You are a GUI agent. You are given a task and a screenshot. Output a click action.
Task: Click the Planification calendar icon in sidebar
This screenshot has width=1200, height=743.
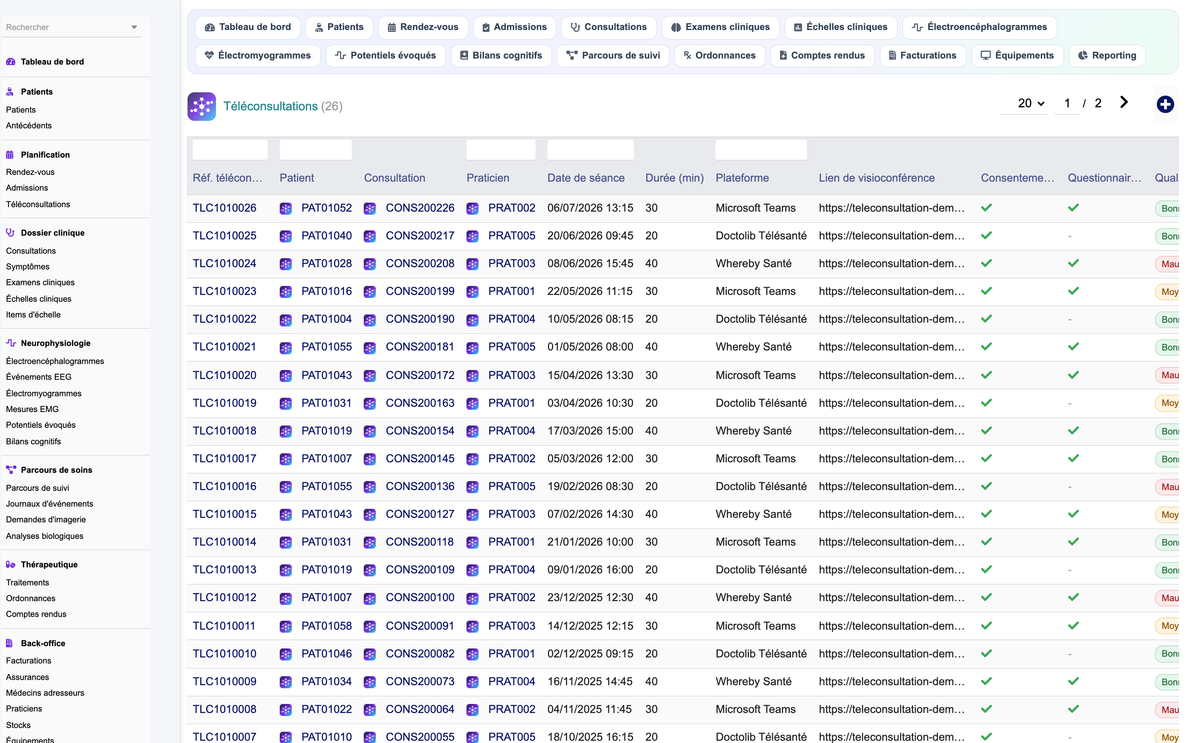(10, 155)
